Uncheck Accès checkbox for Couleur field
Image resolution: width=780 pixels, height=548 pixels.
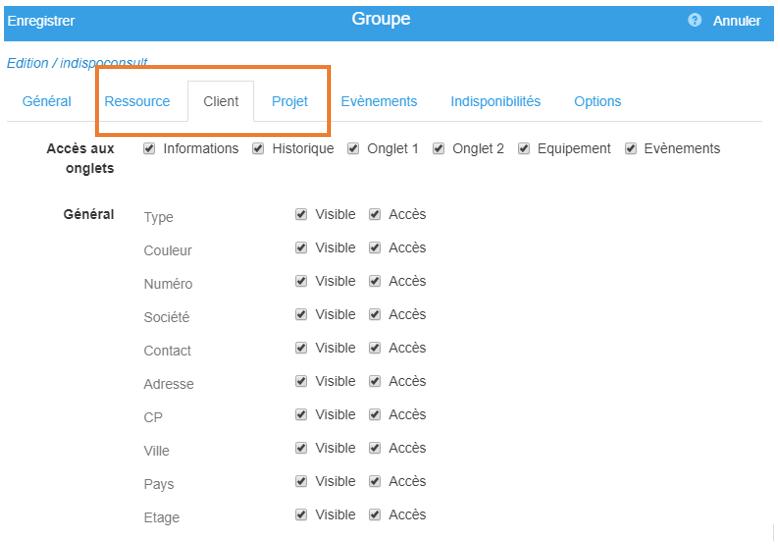click(x=375, y=247)
